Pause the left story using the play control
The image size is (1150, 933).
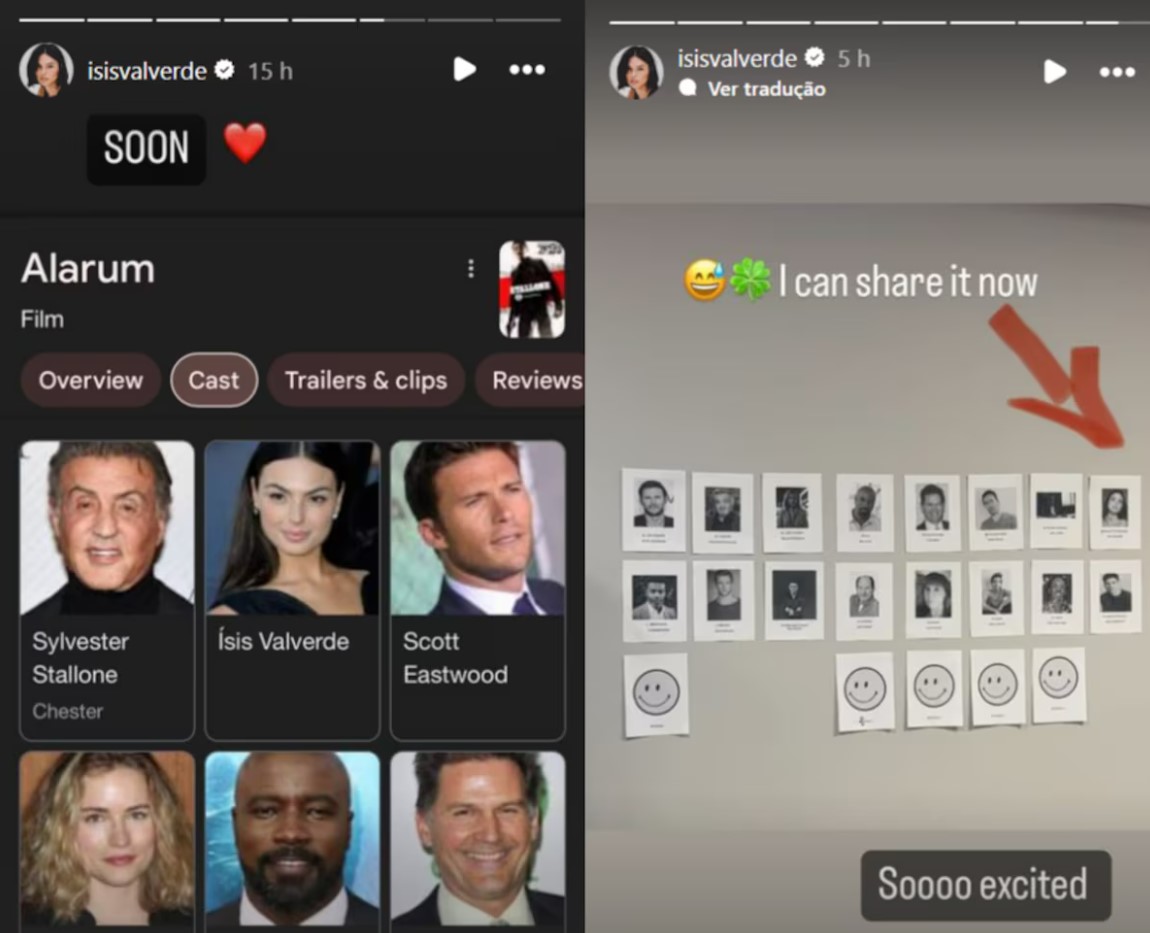463,70
